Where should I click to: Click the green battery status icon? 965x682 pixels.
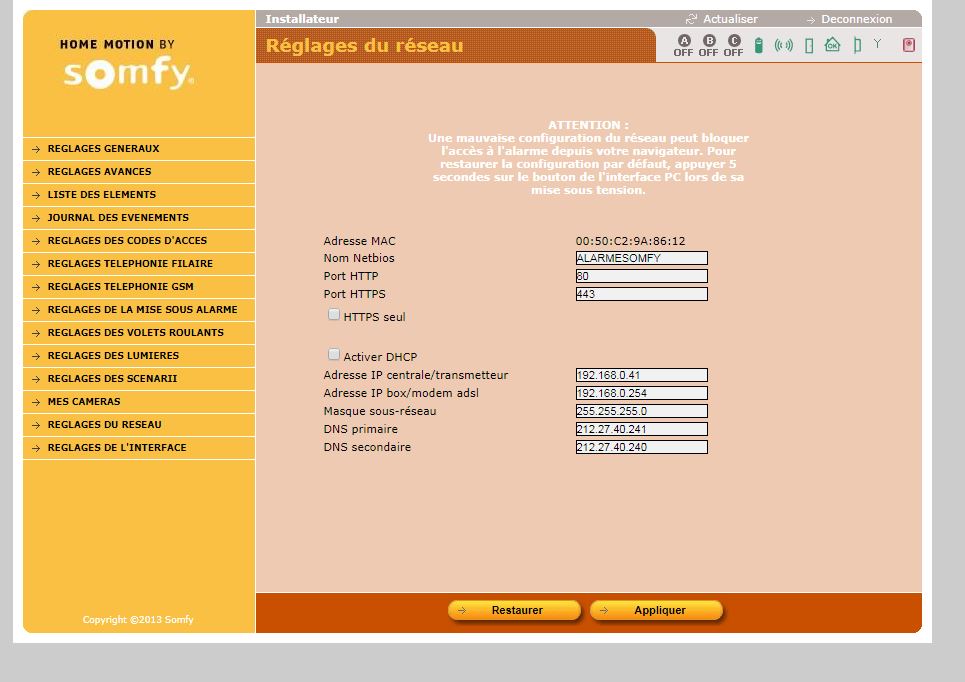[759, 45]
